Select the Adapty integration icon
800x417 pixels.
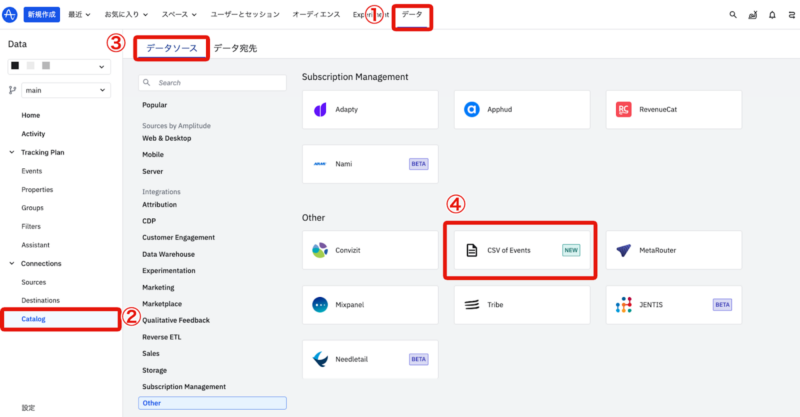point(320,109)
